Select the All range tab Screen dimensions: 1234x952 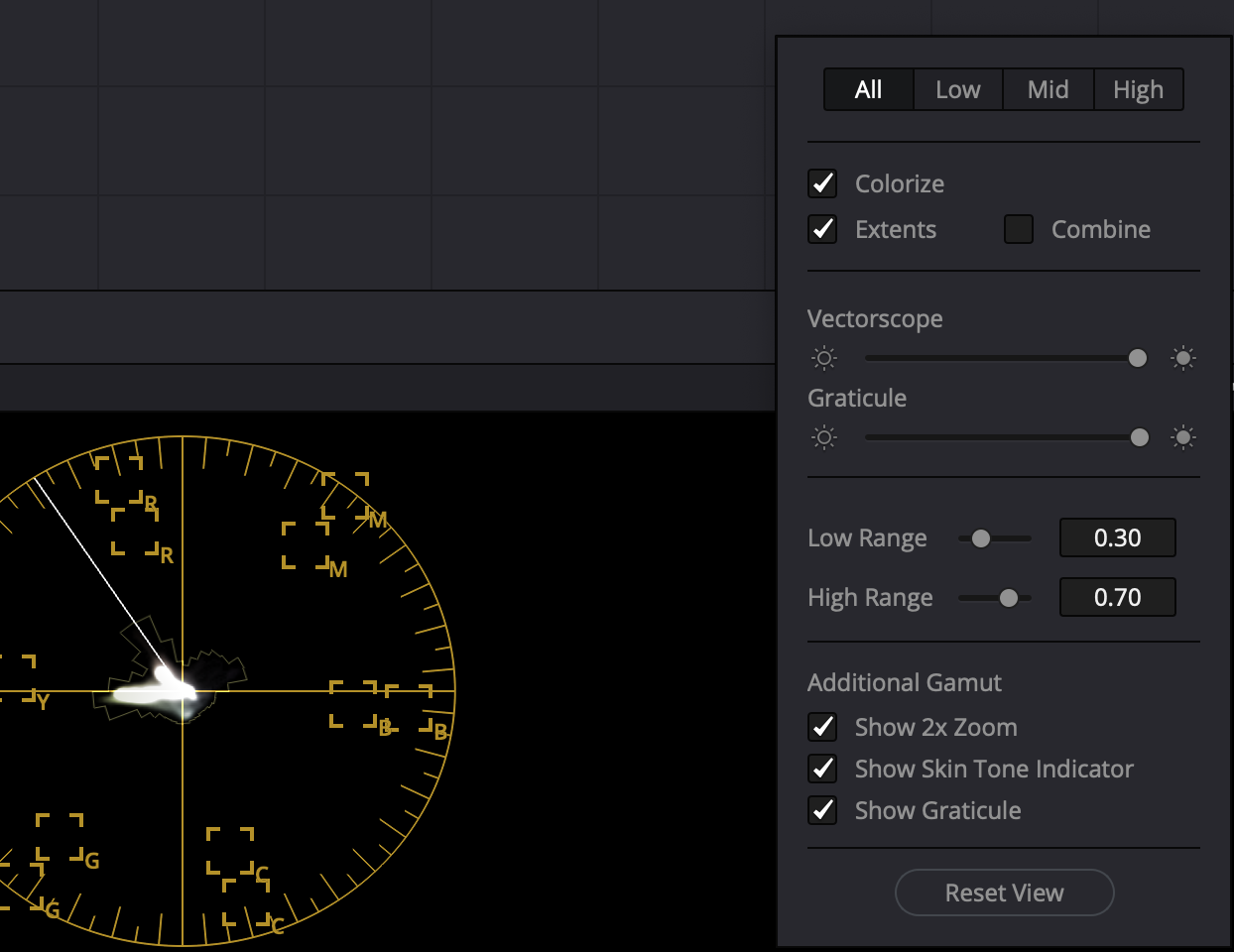click(868, 90)
